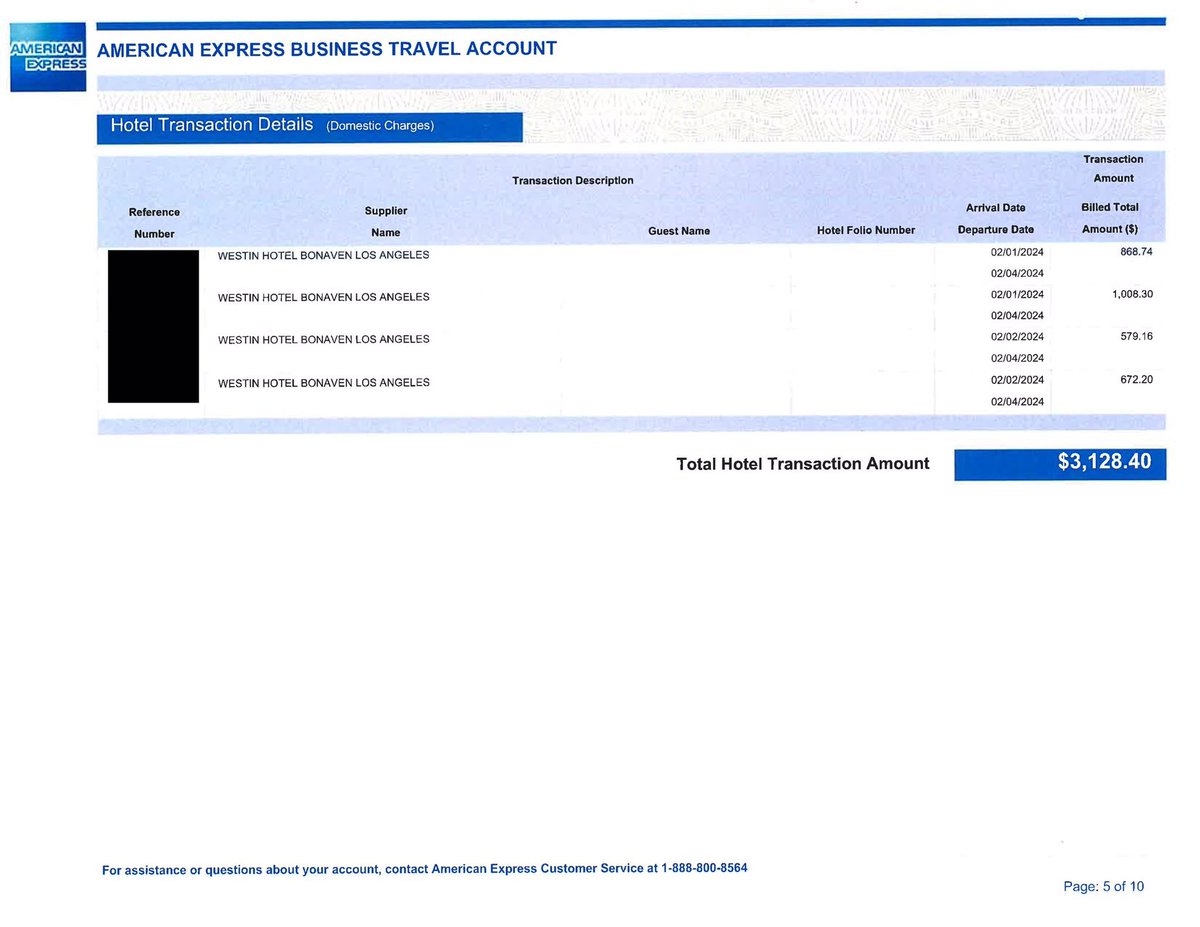This screenshot has width=1200, height=927.
Task: Select arrival date 02/02/2024 in the 579.16 row
Action: (1017, 337)
